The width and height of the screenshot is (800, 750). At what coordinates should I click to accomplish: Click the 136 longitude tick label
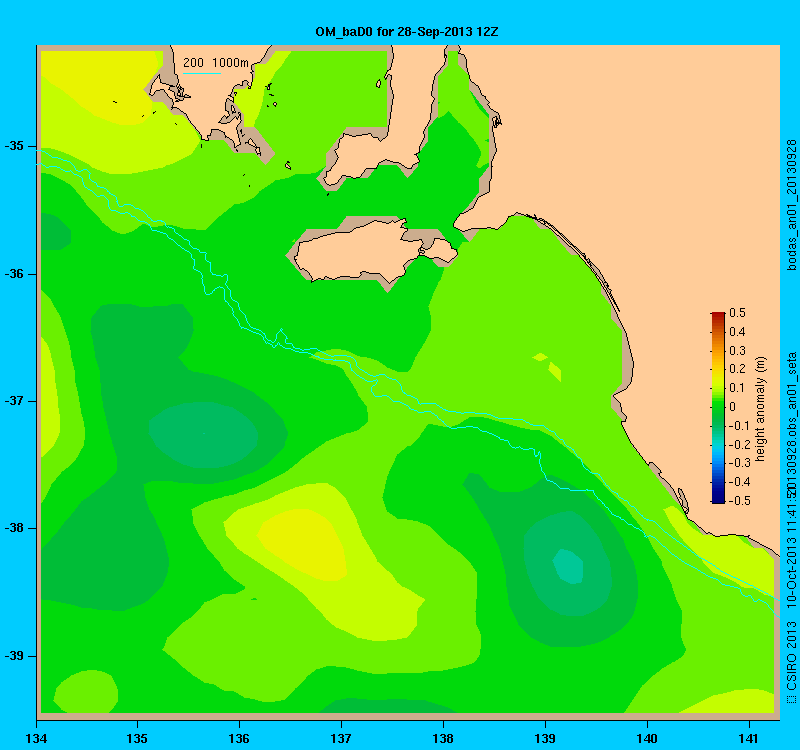(239, 738)
